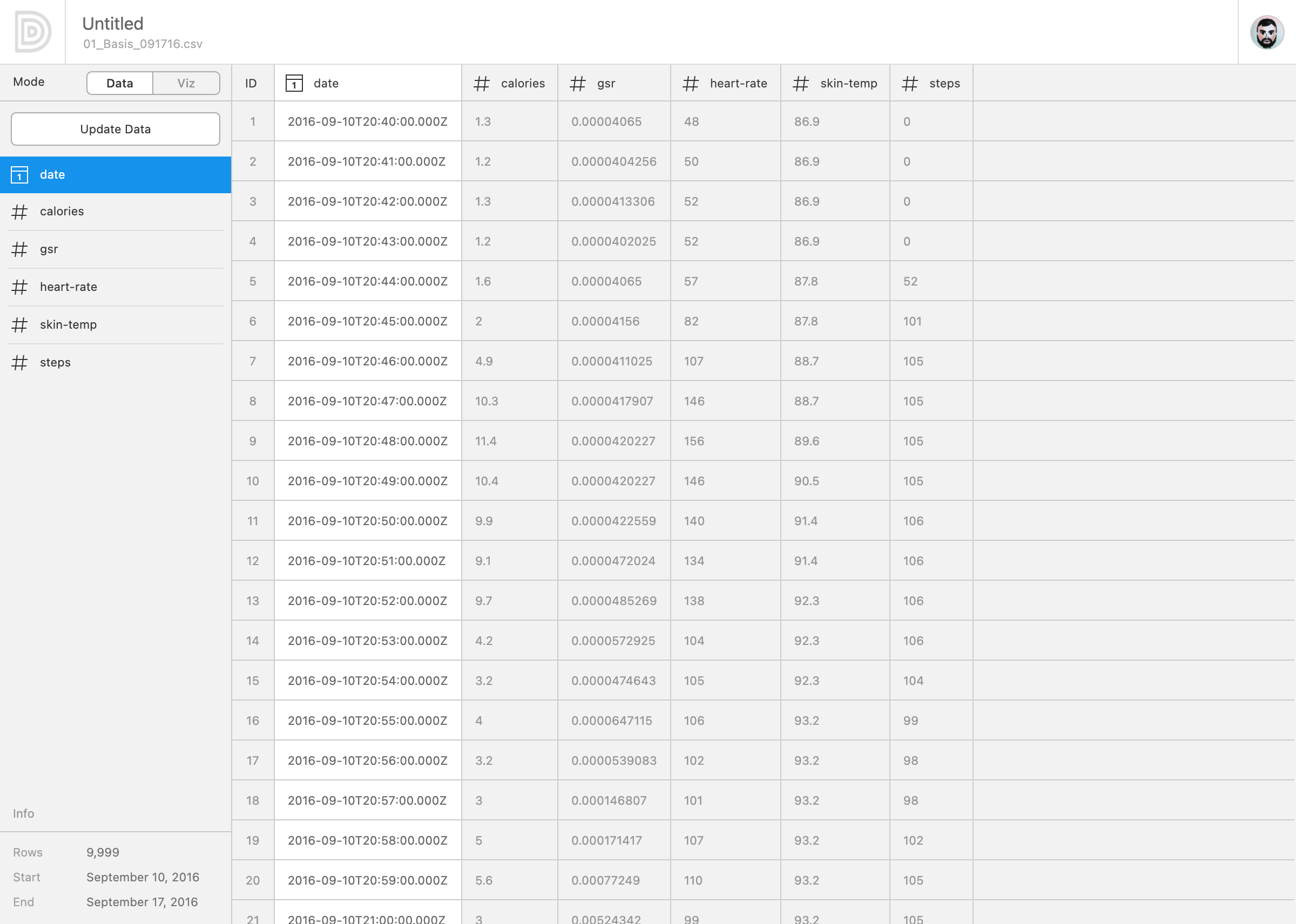Click the hash icon beside gsr in sidebar

19,249
